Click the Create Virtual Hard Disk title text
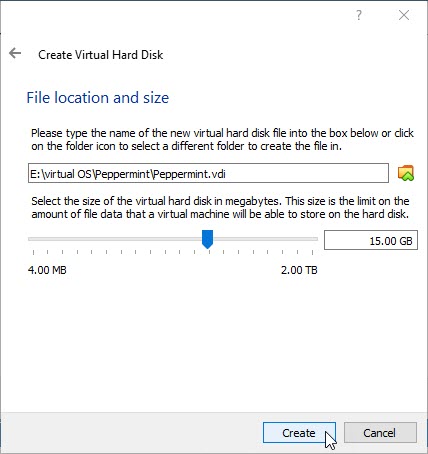 pos(101,55)
